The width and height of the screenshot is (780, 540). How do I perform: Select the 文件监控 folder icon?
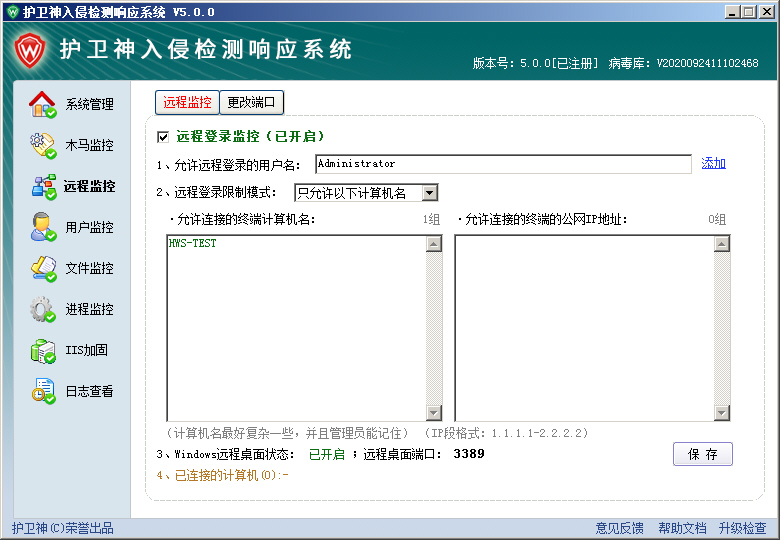tap(43, 268)
